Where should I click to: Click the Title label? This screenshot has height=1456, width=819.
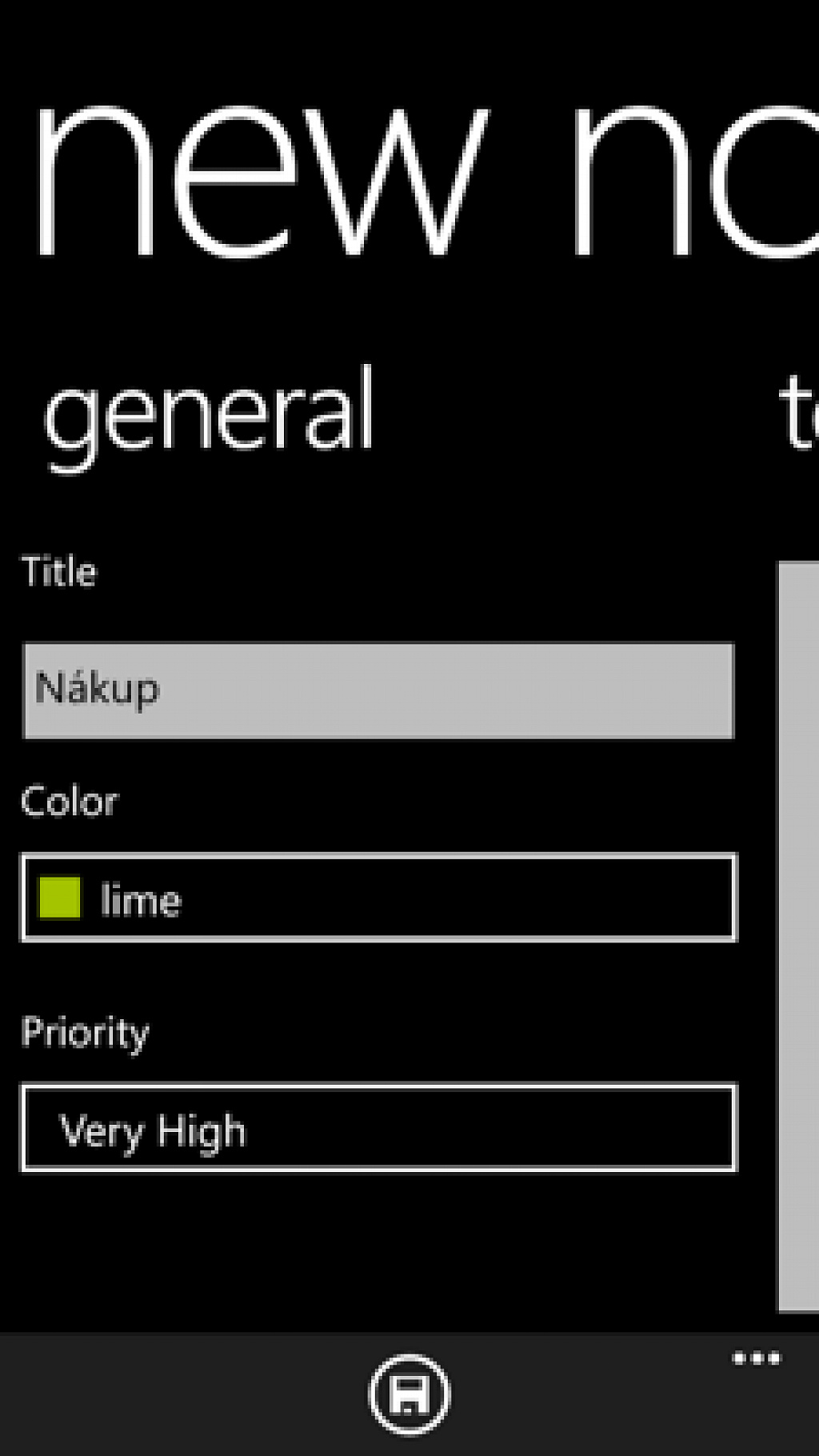click(x=58, y=572)
